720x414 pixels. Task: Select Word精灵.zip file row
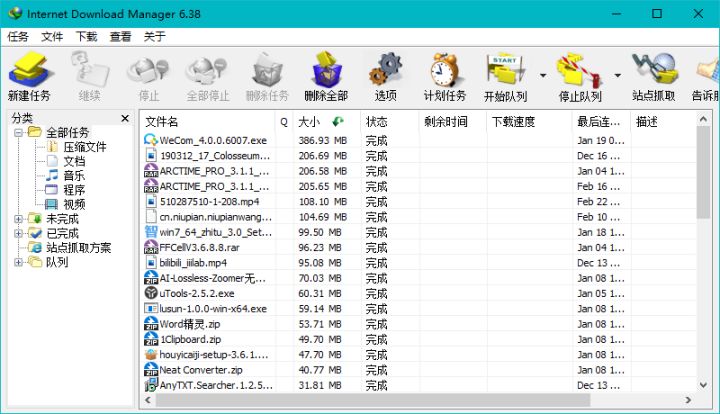point(418,324)
